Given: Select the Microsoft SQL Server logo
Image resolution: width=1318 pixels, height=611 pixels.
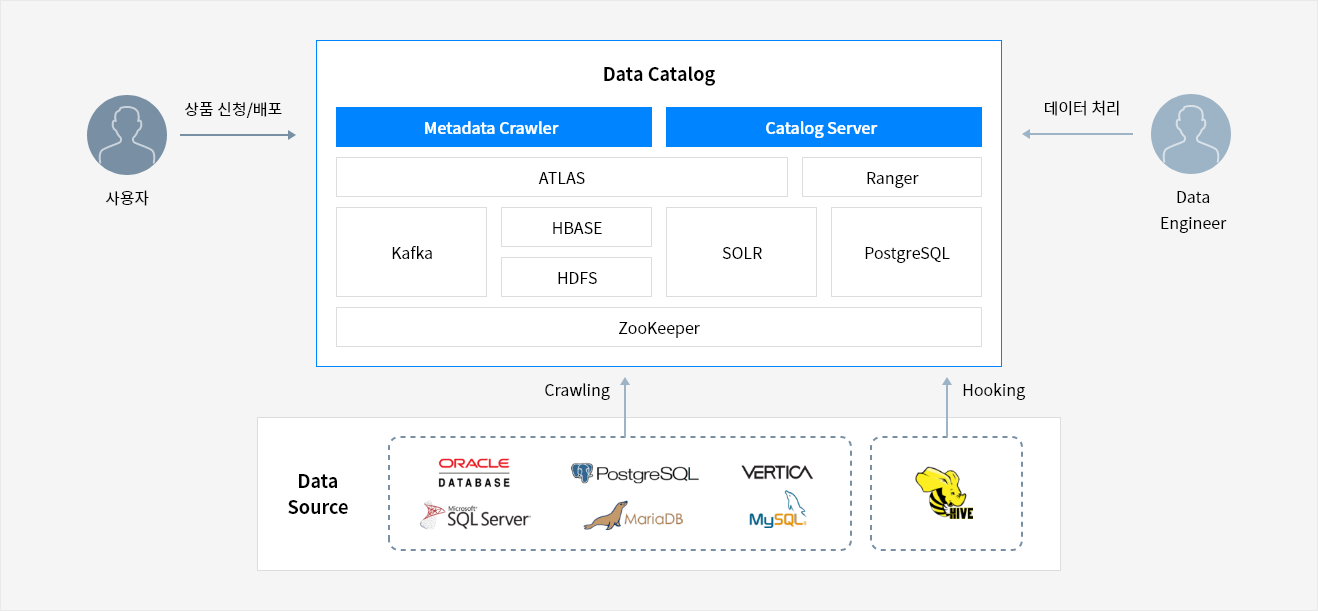Looking at the screenshot, I should [x=475, y=516].
